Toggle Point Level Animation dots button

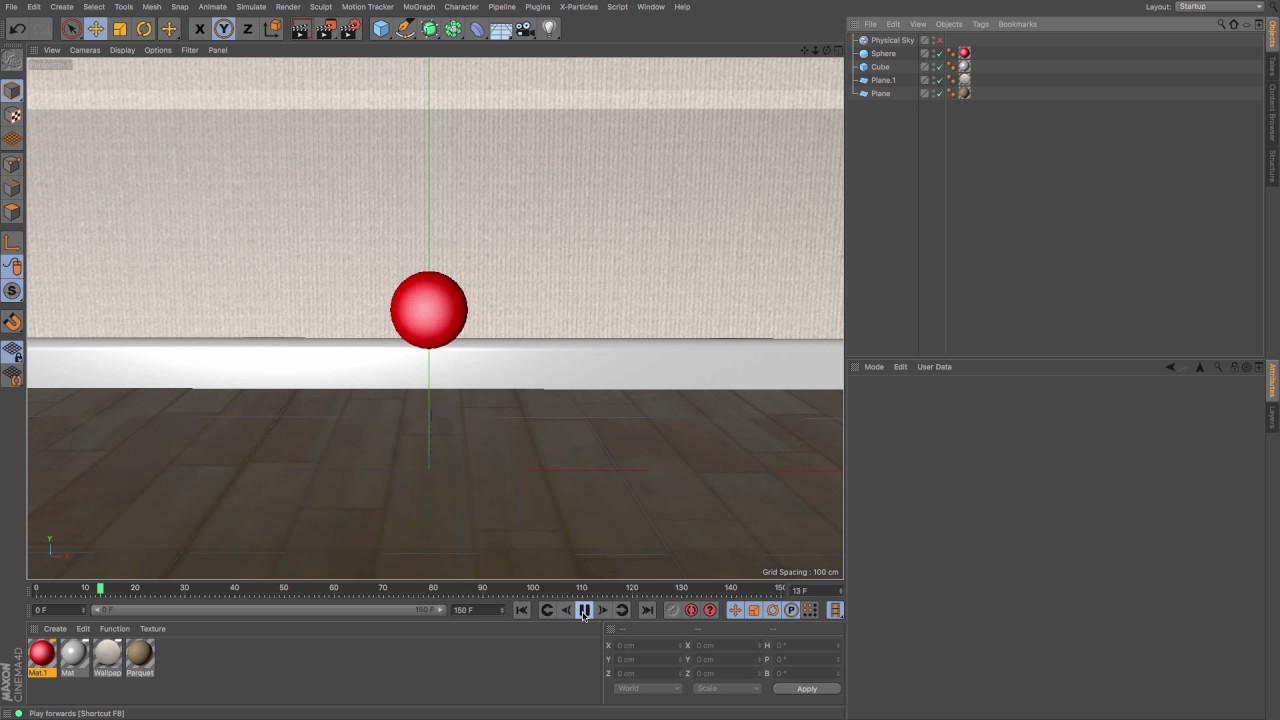(x=810, y=610)
